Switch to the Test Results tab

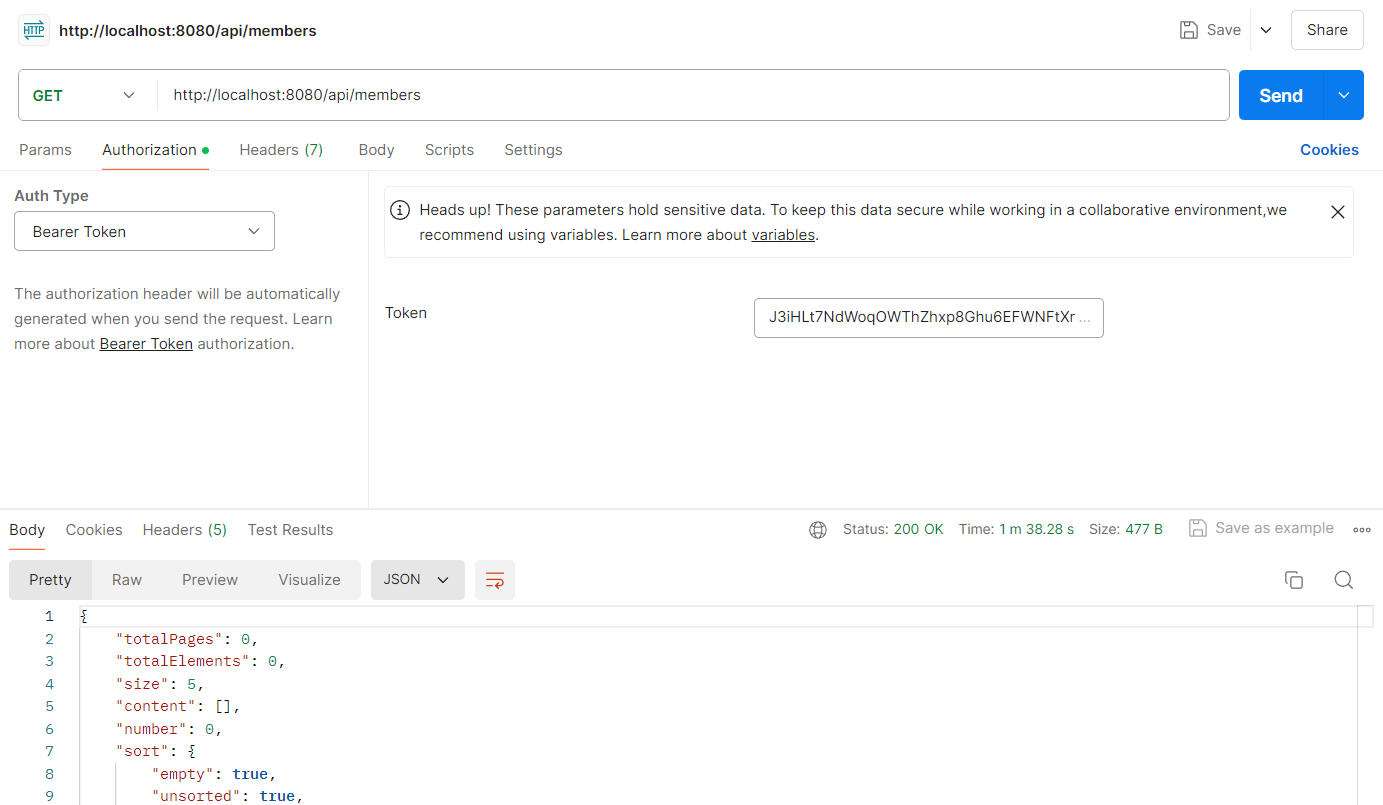click(x=290, y=529)
